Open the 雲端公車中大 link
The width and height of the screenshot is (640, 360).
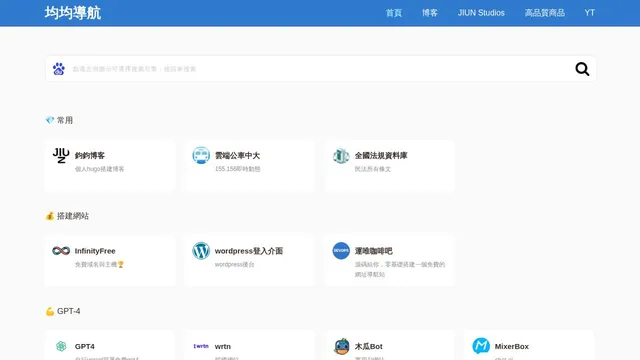coord(237,156)
